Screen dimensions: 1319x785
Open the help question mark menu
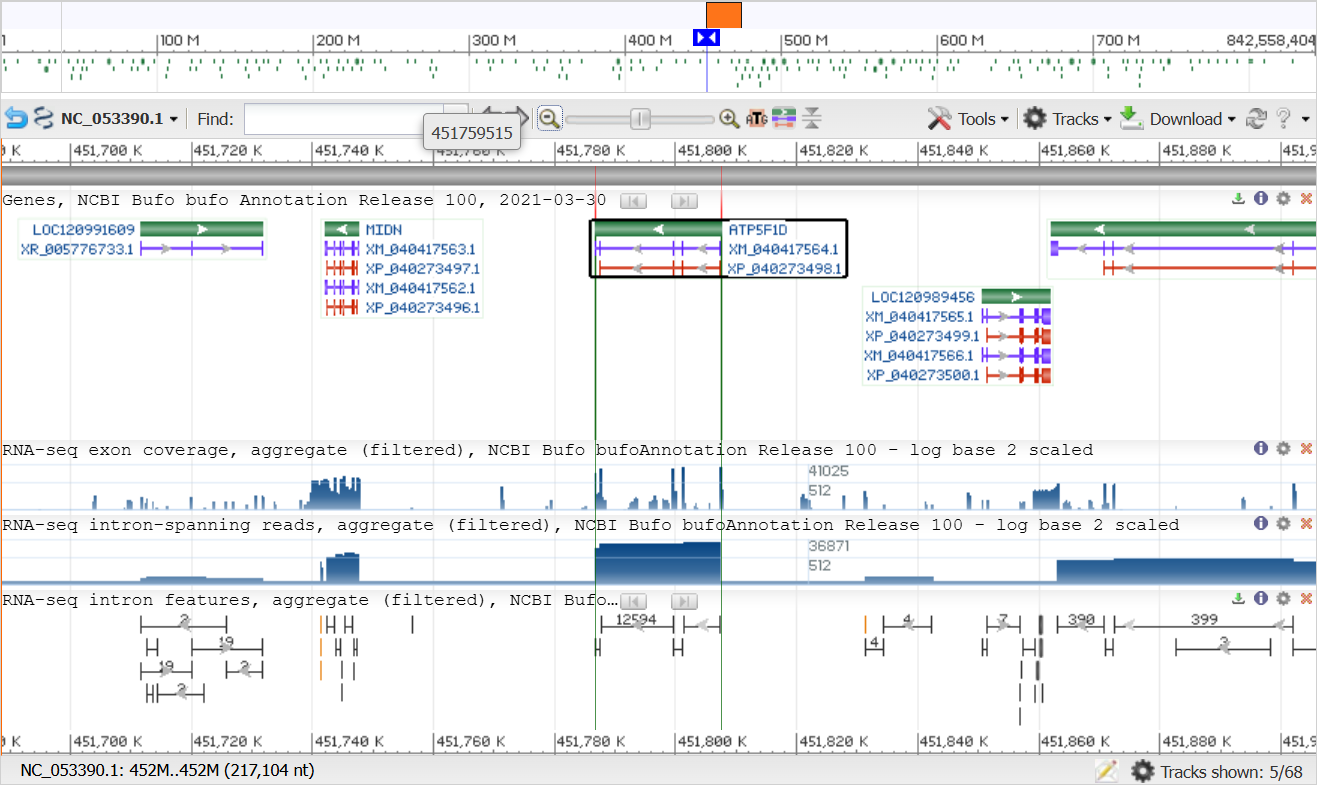(x=1284, y=119)
